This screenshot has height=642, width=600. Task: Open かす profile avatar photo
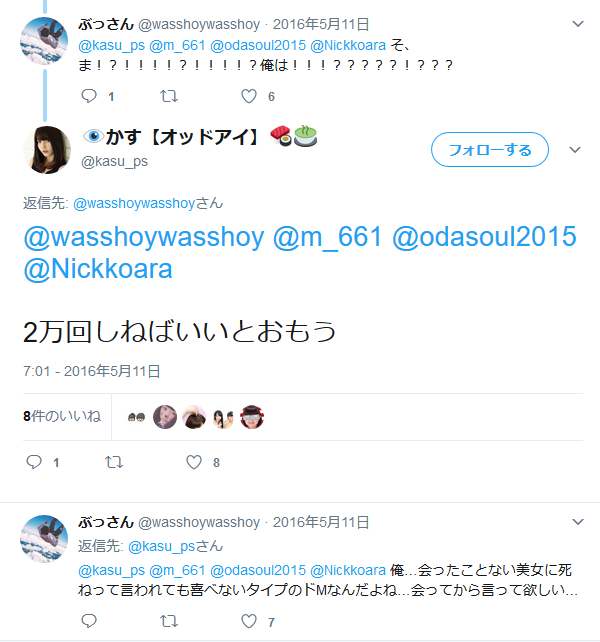(x=47, y=150)
